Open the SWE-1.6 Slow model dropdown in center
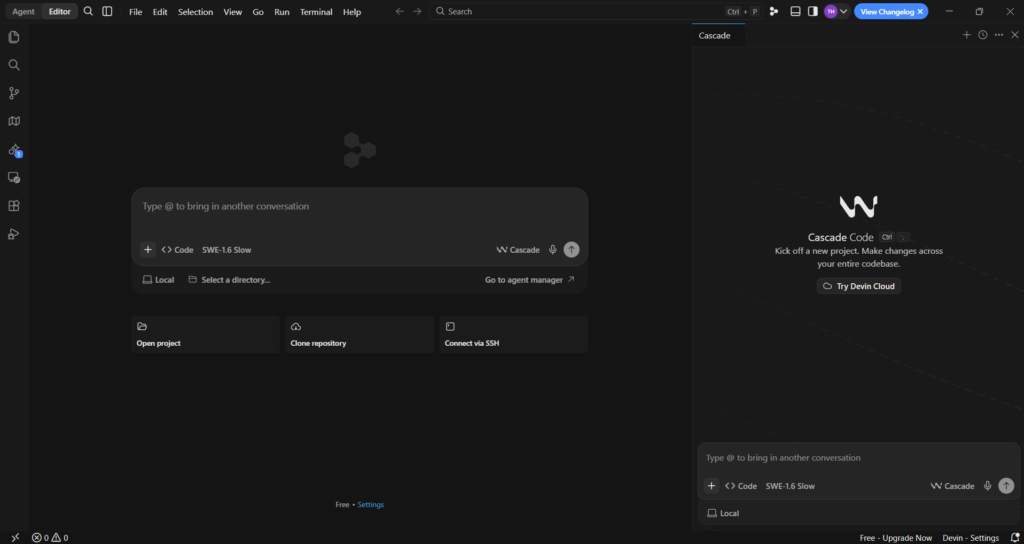1024x544 pixels. pos(227,249)
